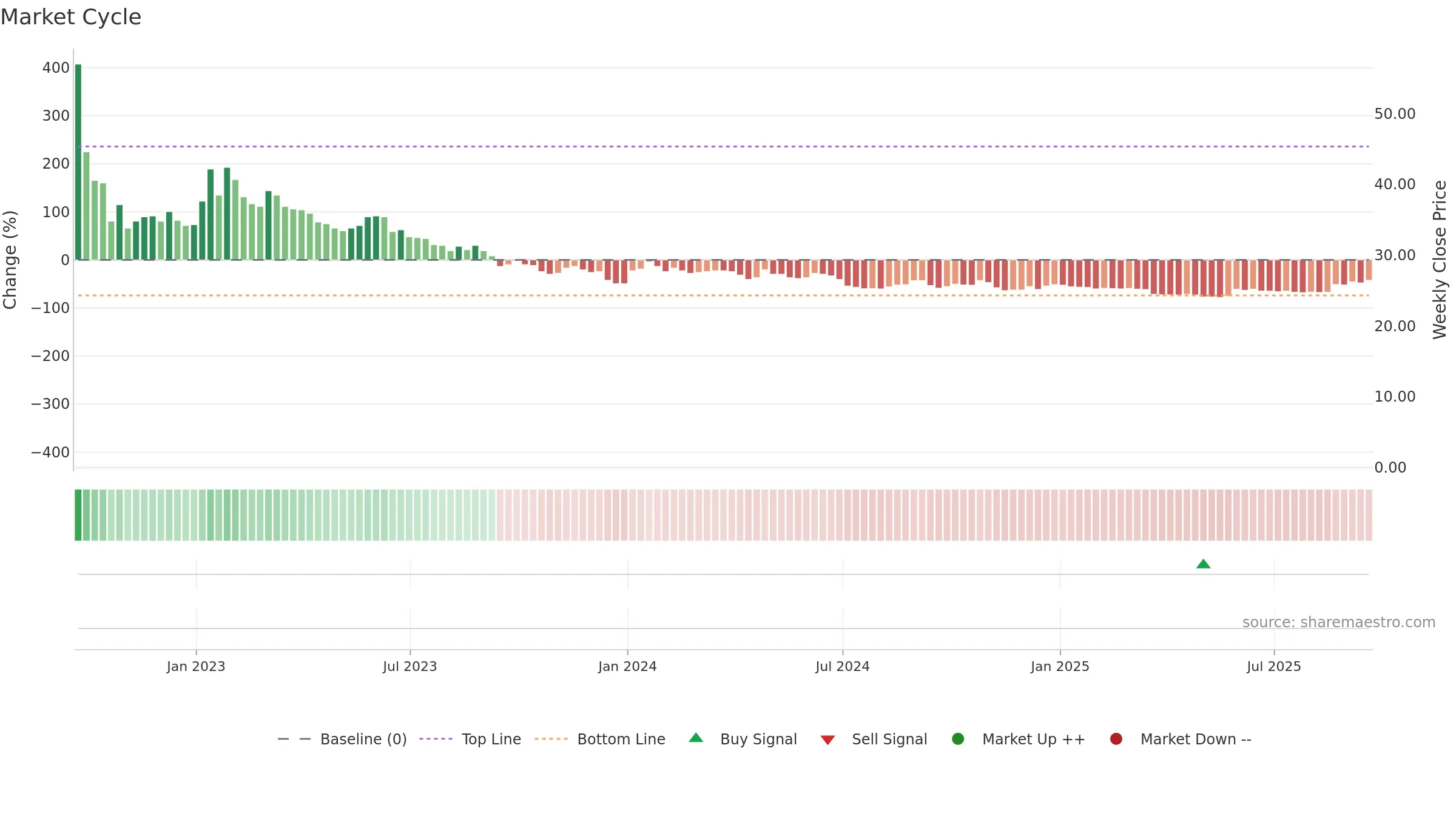This screenshot has height=819, width=1456.
Task: Click the green circle icon in the legend
Action: click(958, 738)
